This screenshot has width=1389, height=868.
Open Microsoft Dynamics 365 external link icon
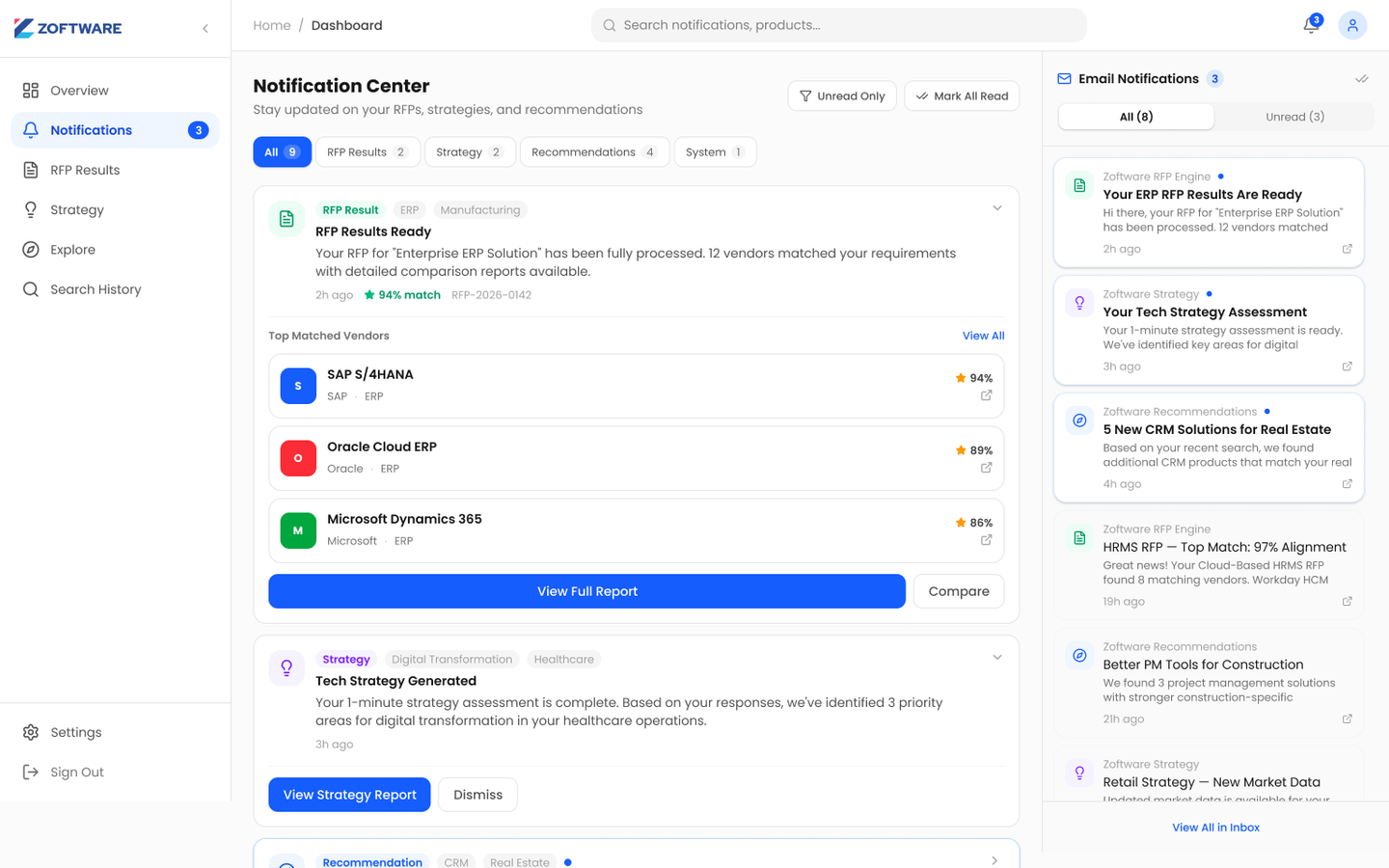tap(986, 540)
